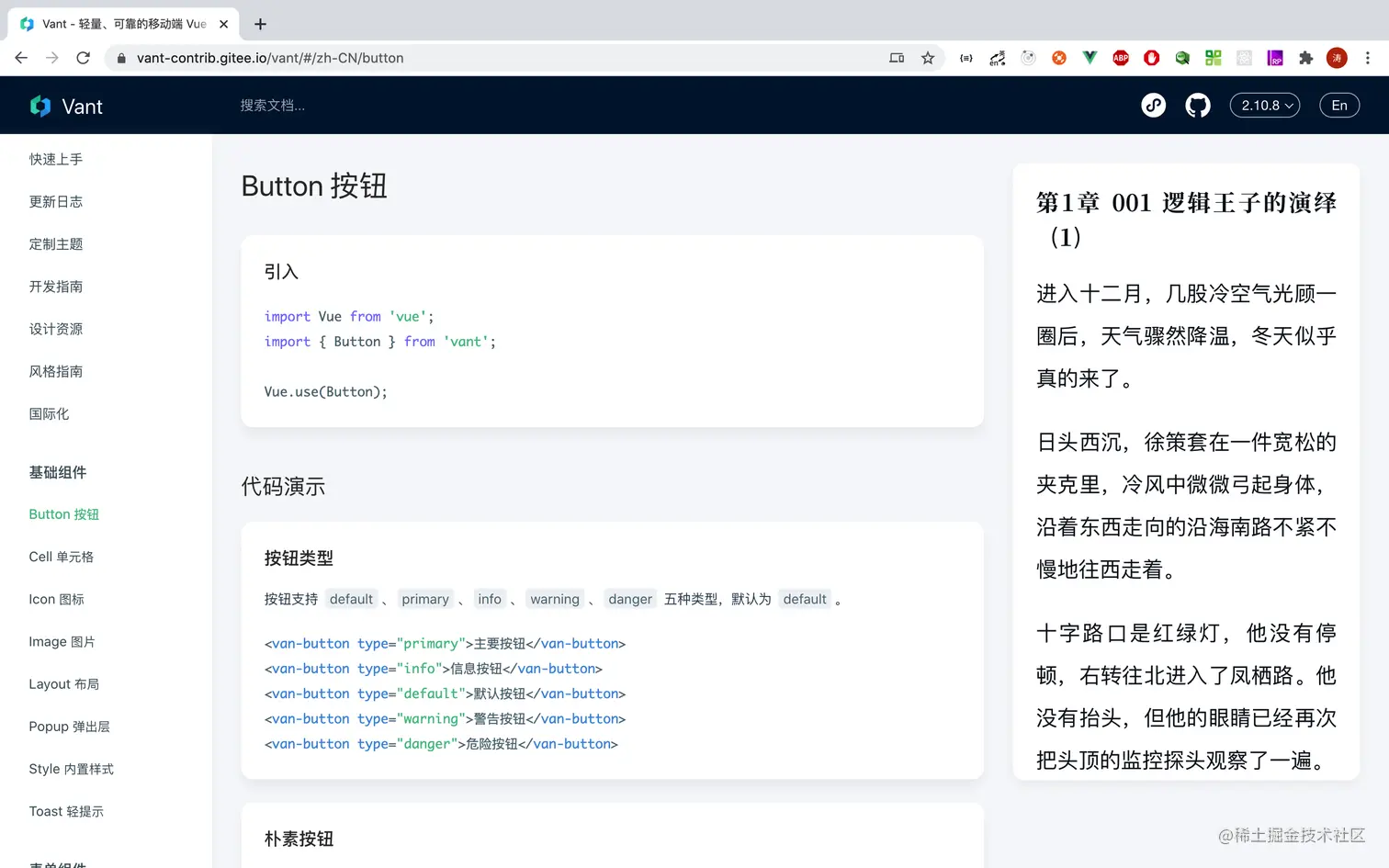1389x868 pixels.
Task: Click the green magnifier extension icon
Action: 1182,58
